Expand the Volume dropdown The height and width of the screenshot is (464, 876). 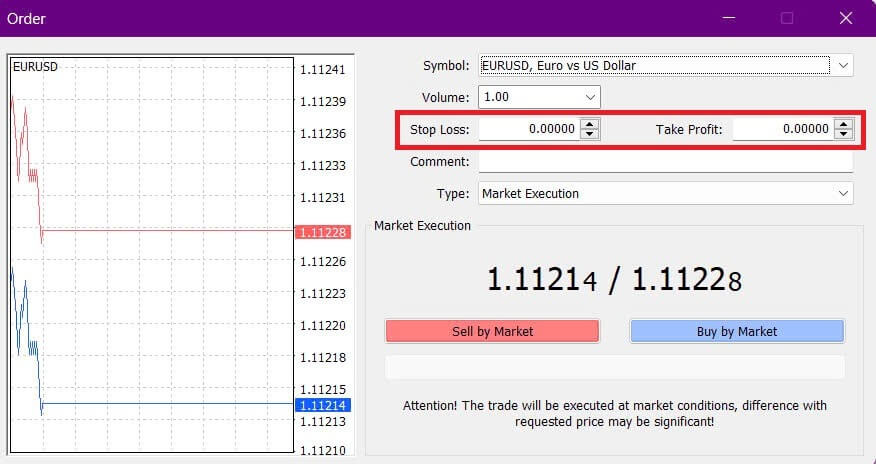[x=590, y=98]
